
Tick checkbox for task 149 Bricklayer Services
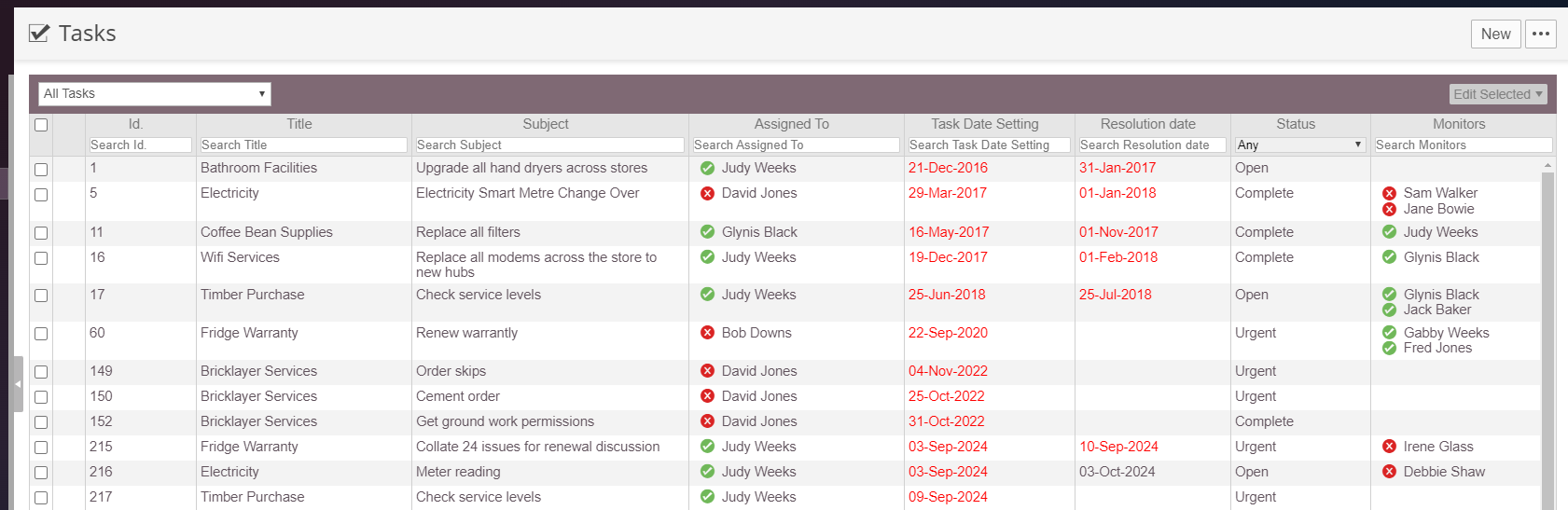(41, 372)
